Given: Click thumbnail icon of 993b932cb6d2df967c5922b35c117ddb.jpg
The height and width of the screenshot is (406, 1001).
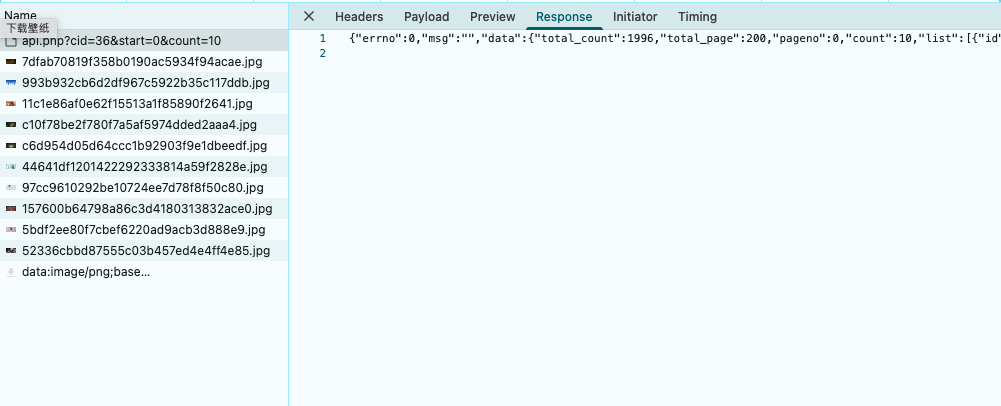Looking at the screenshot, I should click(x=11, y=83).
